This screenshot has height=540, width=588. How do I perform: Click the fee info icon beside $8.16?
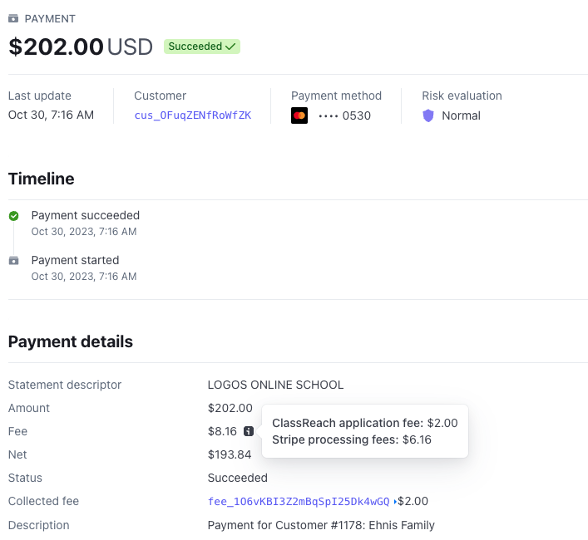click(249, 431)
